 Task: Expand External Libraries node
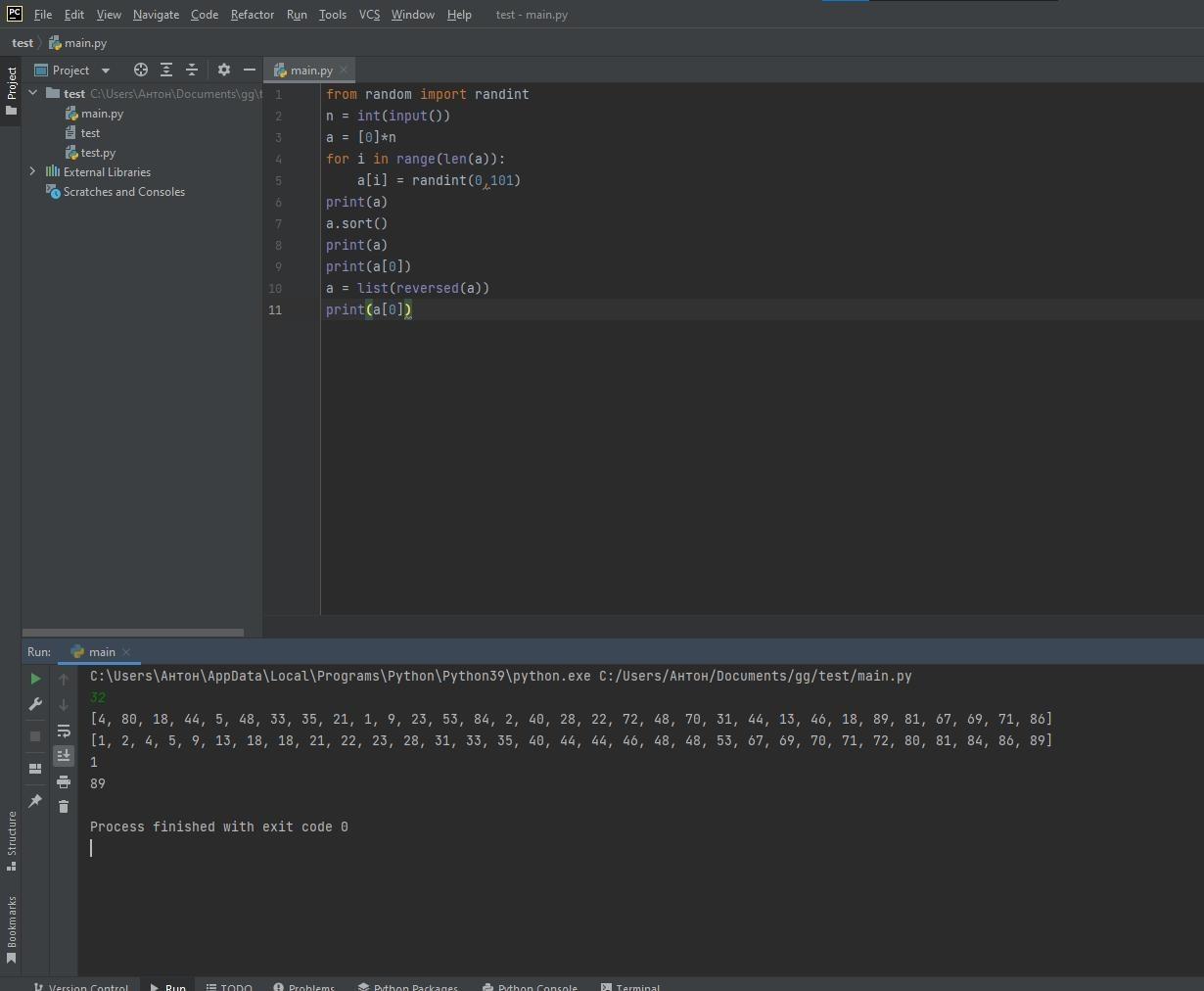pos(33,171)
